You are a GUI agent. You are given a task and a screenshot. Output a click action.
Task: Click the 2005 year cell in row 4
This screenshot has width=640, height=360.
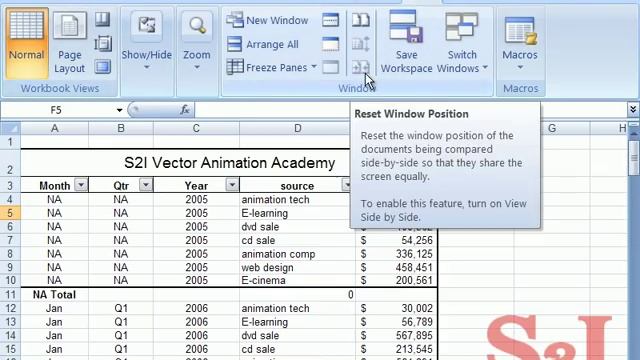196,200
